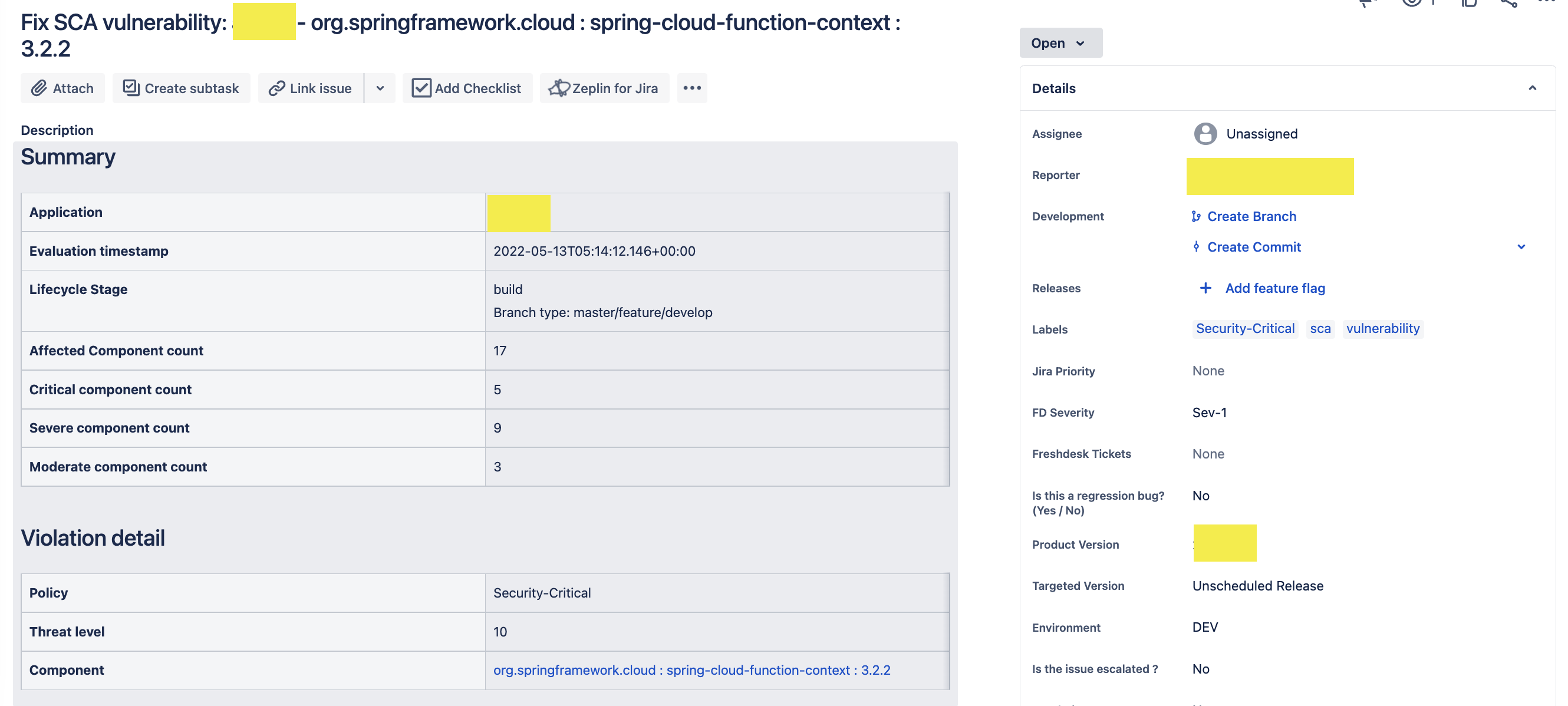The height and width of the screenshot is (706, 1568).
Task: Click the issue escalated value No
Action: point(1200,669)
